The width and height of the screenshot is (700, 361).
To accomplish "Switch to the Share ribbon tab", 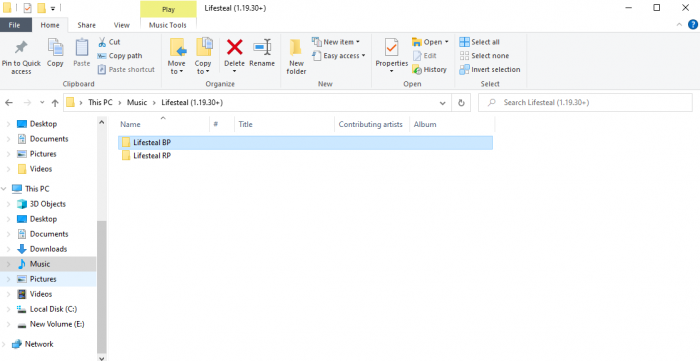I will pyautogui.click(x=87, y=25).
